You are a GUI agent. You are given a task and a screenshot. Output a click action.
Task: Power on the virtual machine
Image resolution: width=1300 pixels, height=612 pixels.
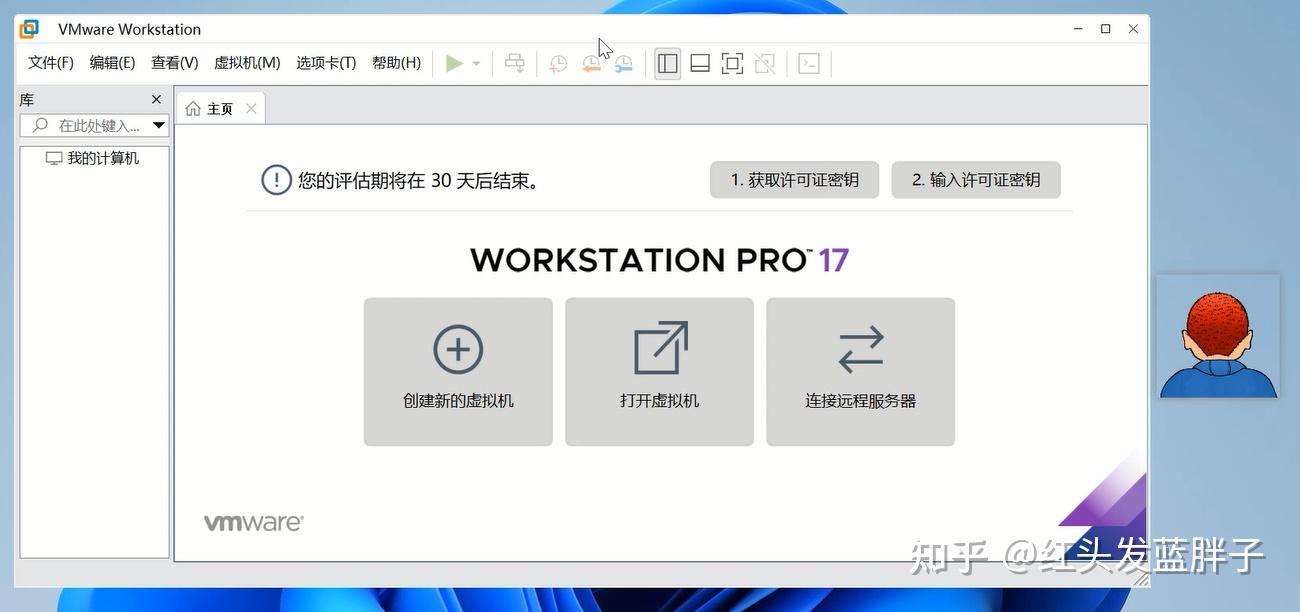tap(455, 63)
